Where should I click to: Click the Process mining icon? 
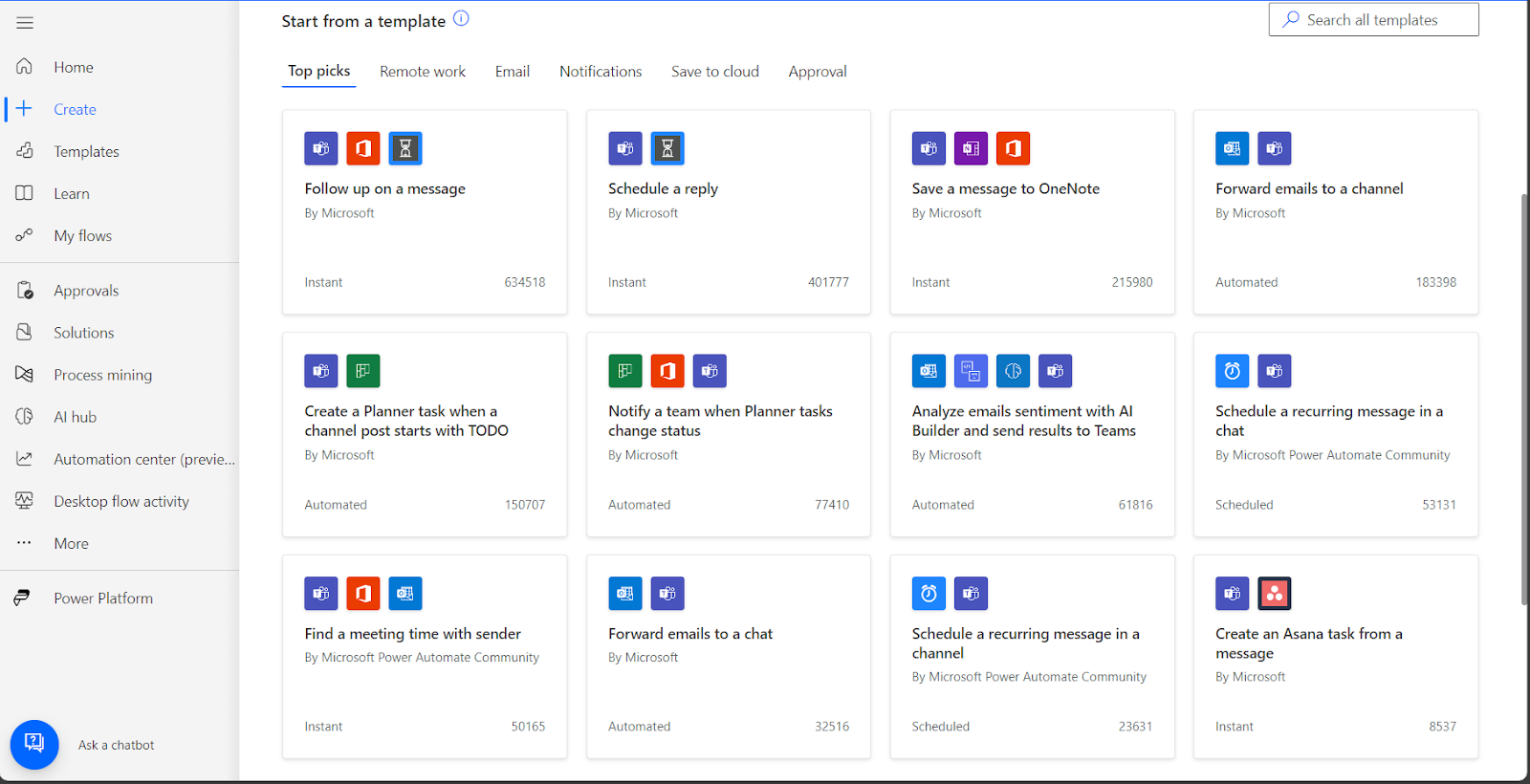25,375
